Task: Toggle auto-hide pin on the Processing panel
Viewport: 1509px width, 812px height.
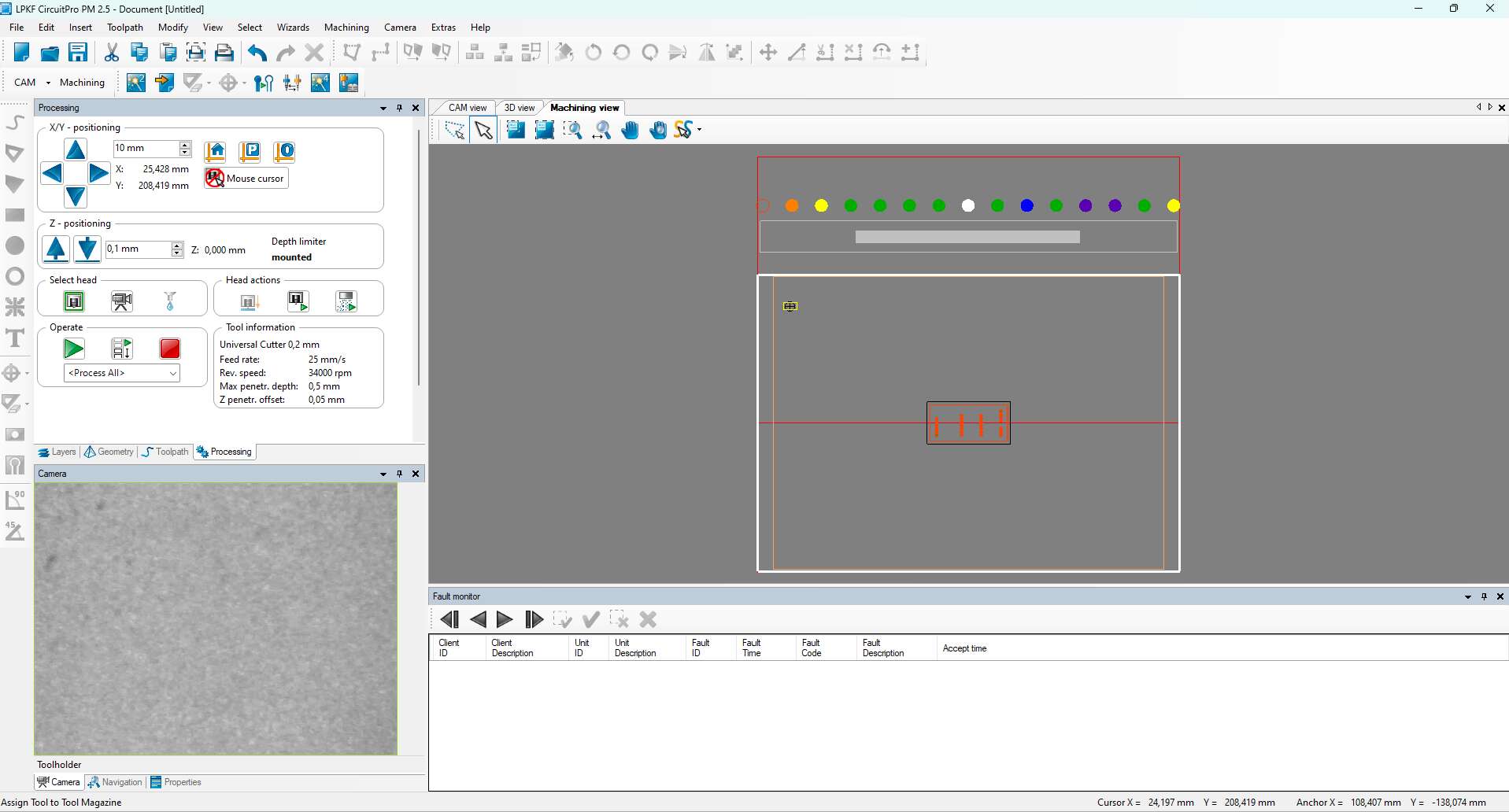Action: pos(399,108)
